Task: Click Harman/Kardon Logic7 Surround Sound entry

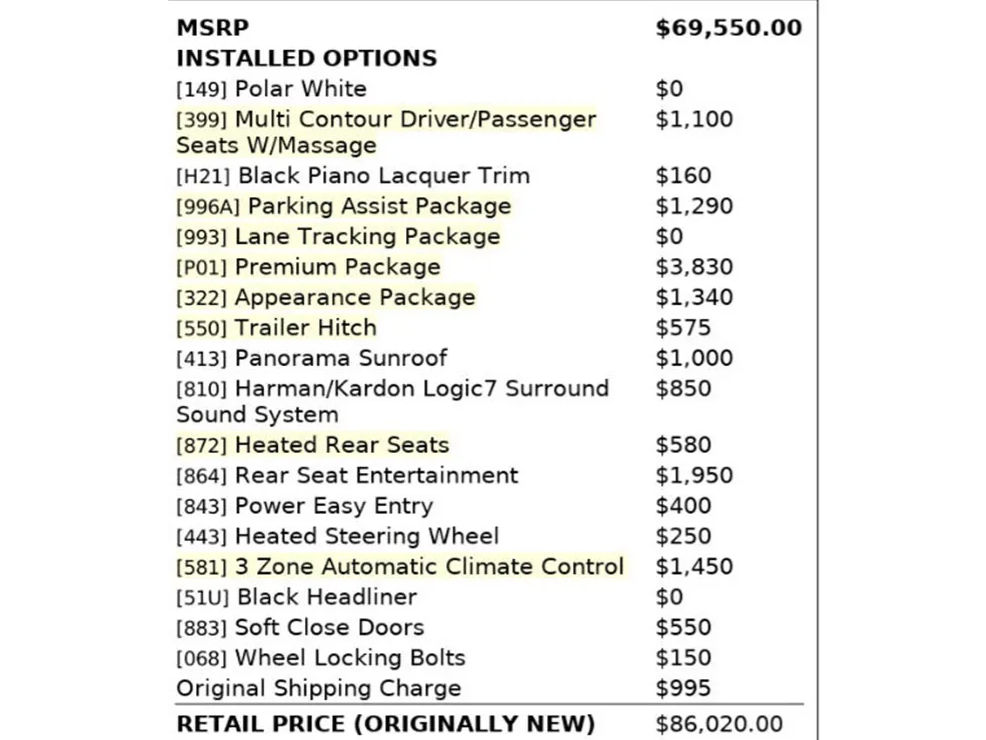Action: point(392,401)
